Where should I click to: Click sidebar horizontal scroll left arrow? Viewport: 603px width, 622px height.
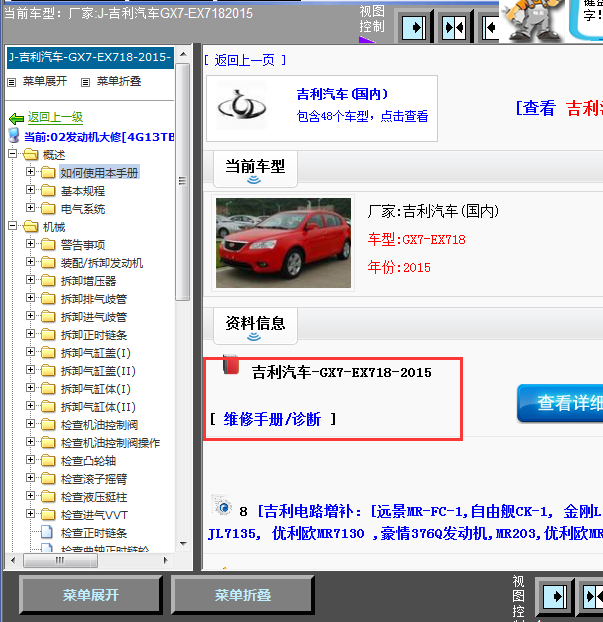tap(13, 561)
